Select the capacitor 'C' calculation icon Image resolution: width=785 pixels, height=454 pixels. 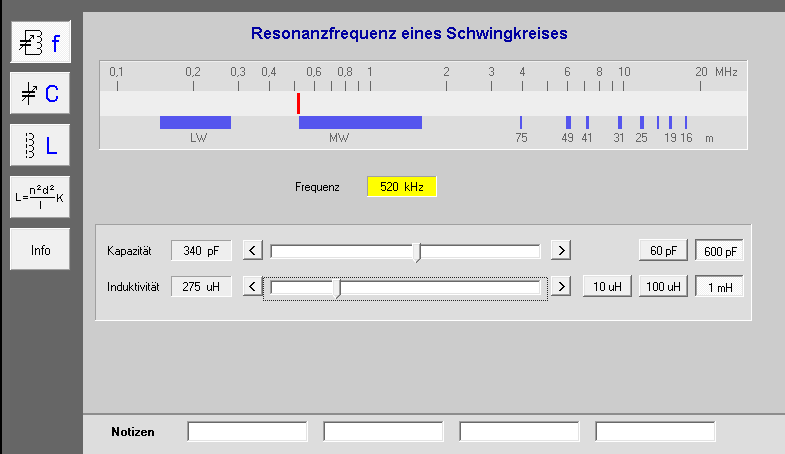pos(40,93)
